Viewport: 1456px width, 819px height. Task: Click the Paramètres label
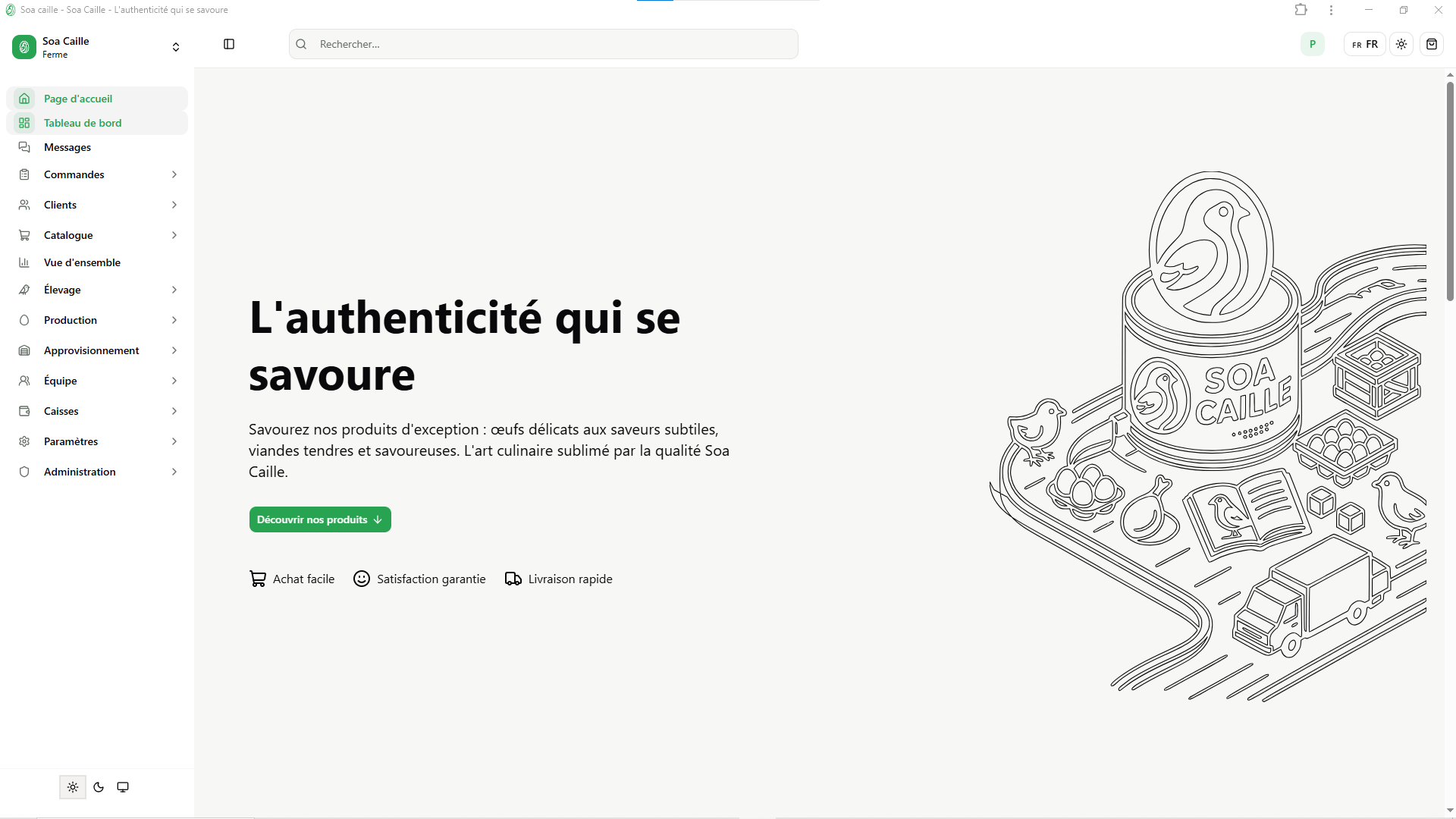[71, 441]
